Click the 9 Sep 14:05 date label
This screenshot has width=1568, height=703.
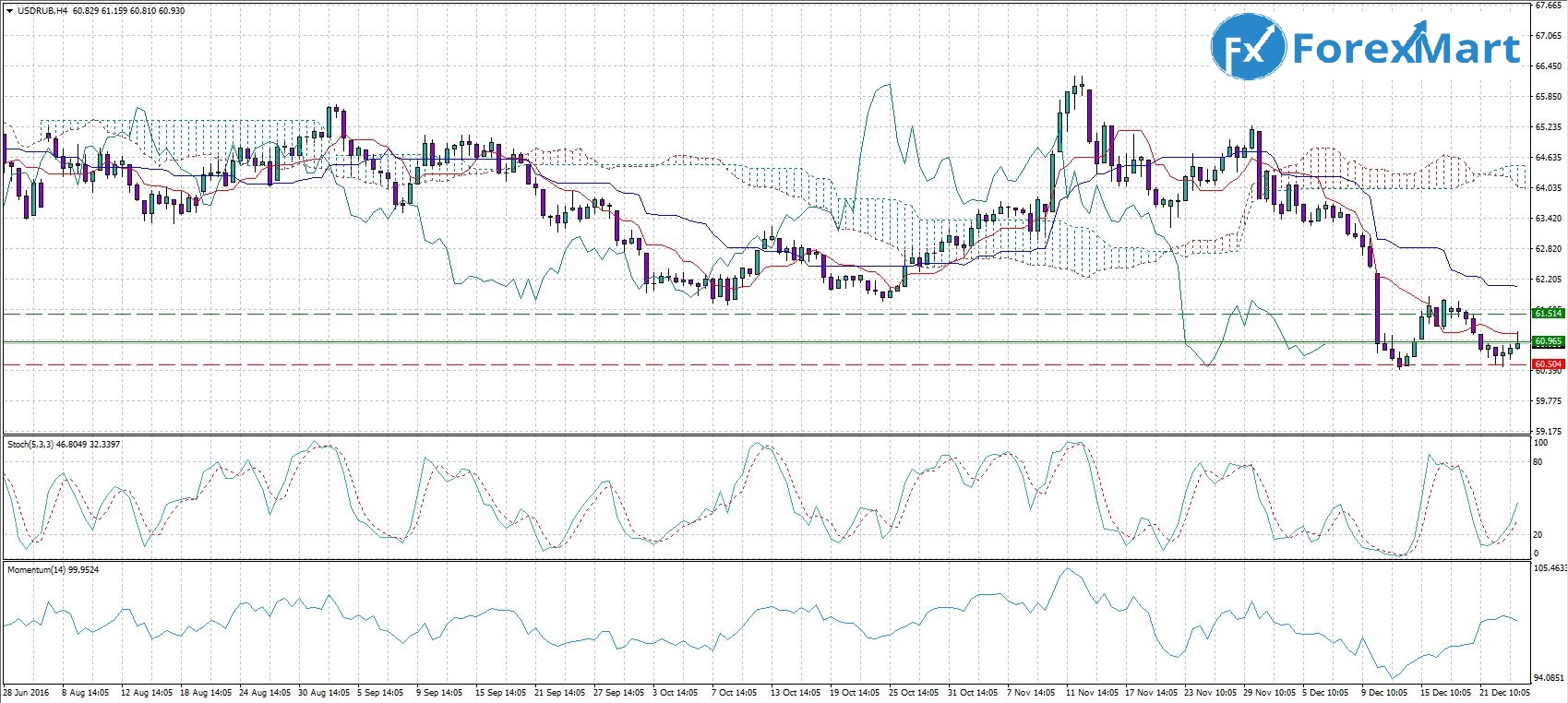(x=440, y=692)
